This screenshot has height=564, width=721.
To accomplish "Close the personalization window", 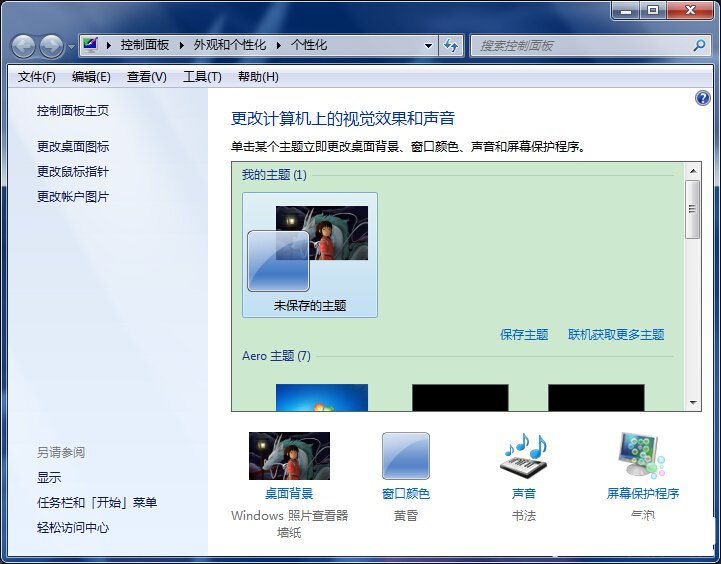I will pos(690,10).
